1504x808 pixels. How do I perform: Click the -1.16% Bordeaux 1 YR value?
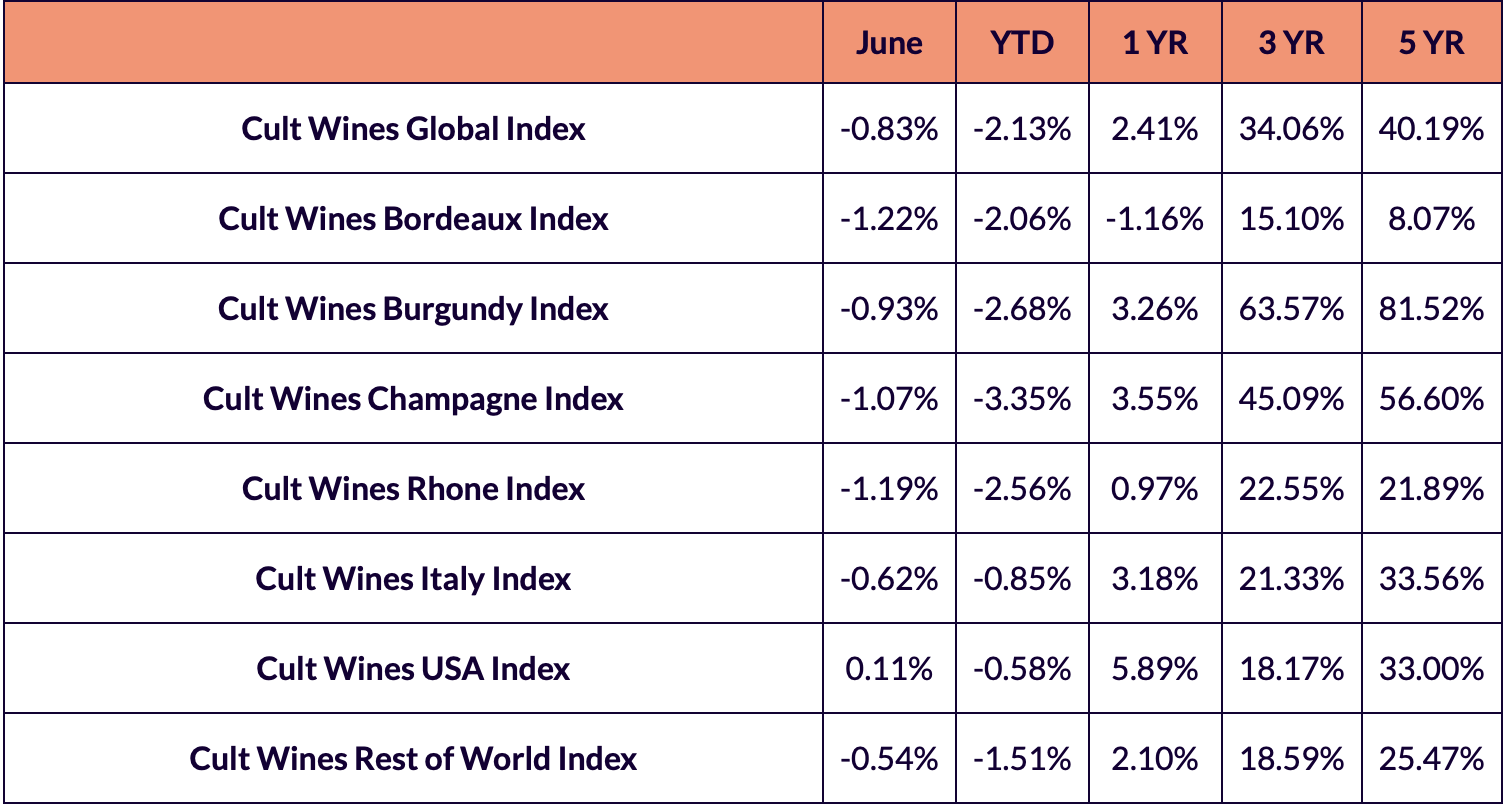click(1155, 219)
